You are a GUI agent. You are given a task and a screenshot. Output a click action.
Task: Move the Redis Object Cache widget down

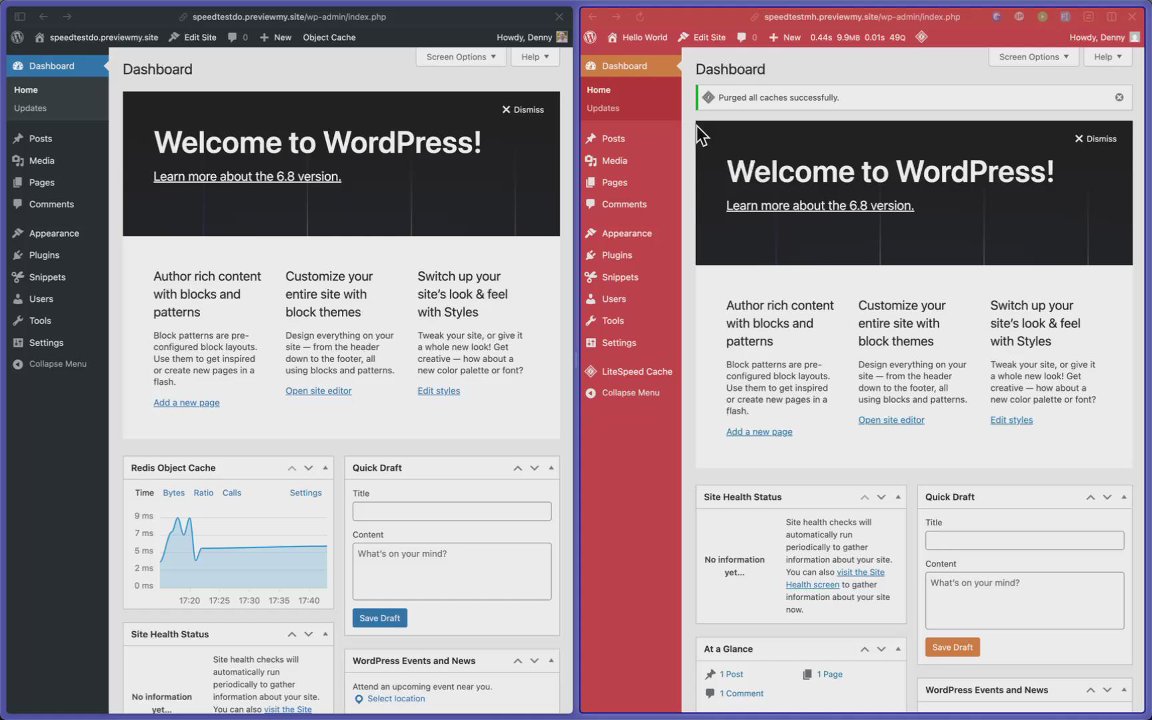(x=309, y=468)
